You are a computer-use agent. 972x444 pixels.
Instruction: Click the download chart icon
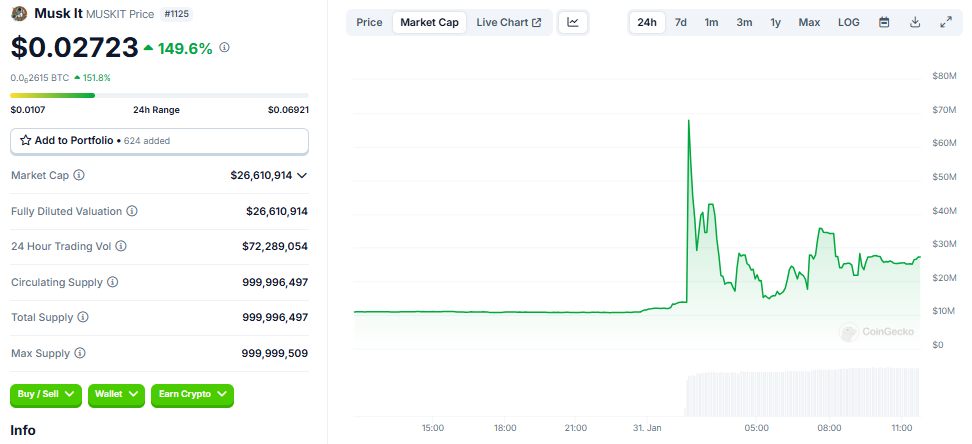[915, 22]
